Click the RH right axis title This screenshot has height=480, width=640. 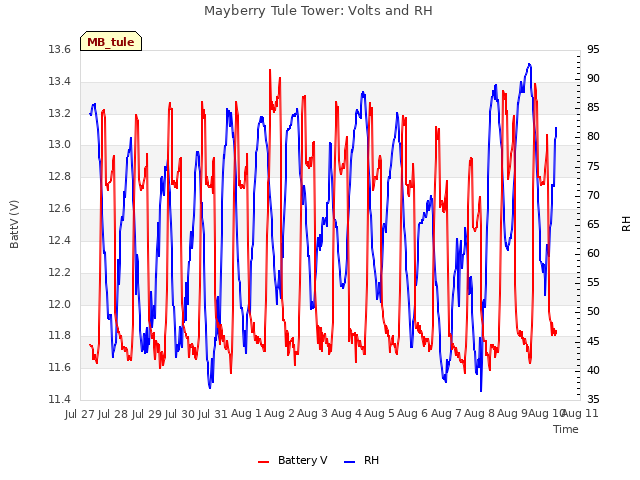pos(626,224)
